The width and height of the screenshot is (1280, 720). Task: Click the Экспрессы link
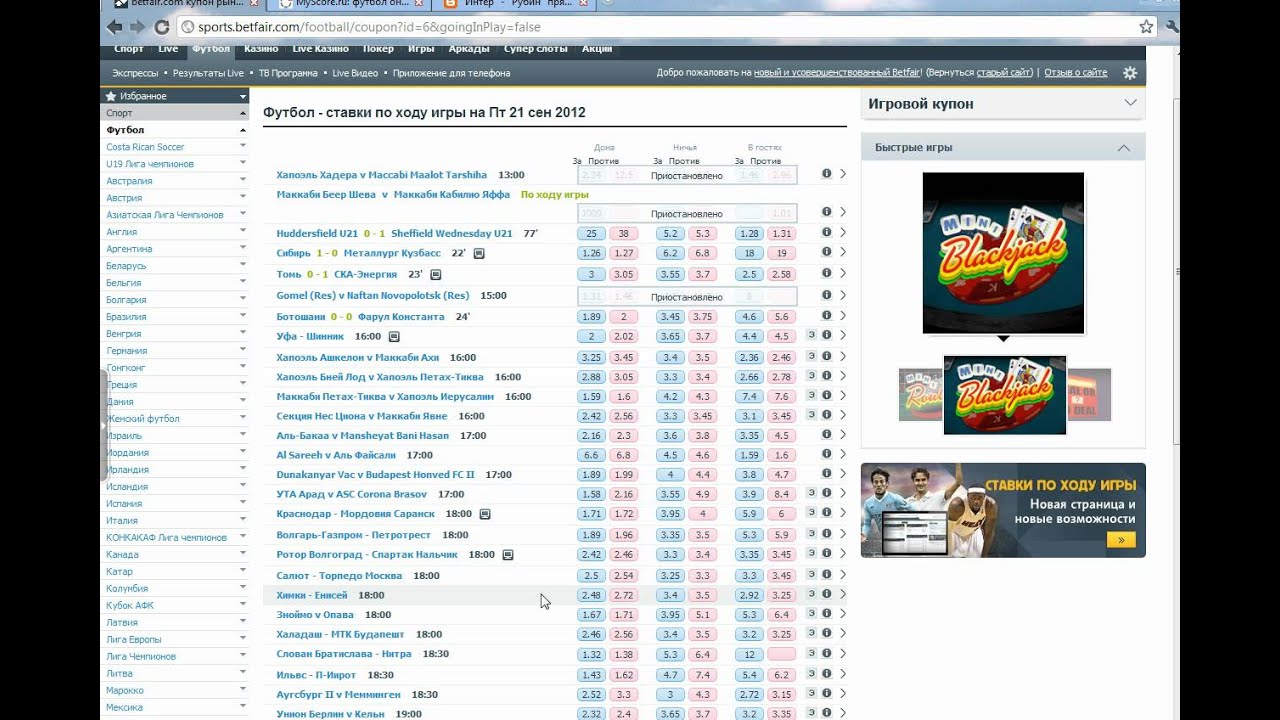point(135,73)
